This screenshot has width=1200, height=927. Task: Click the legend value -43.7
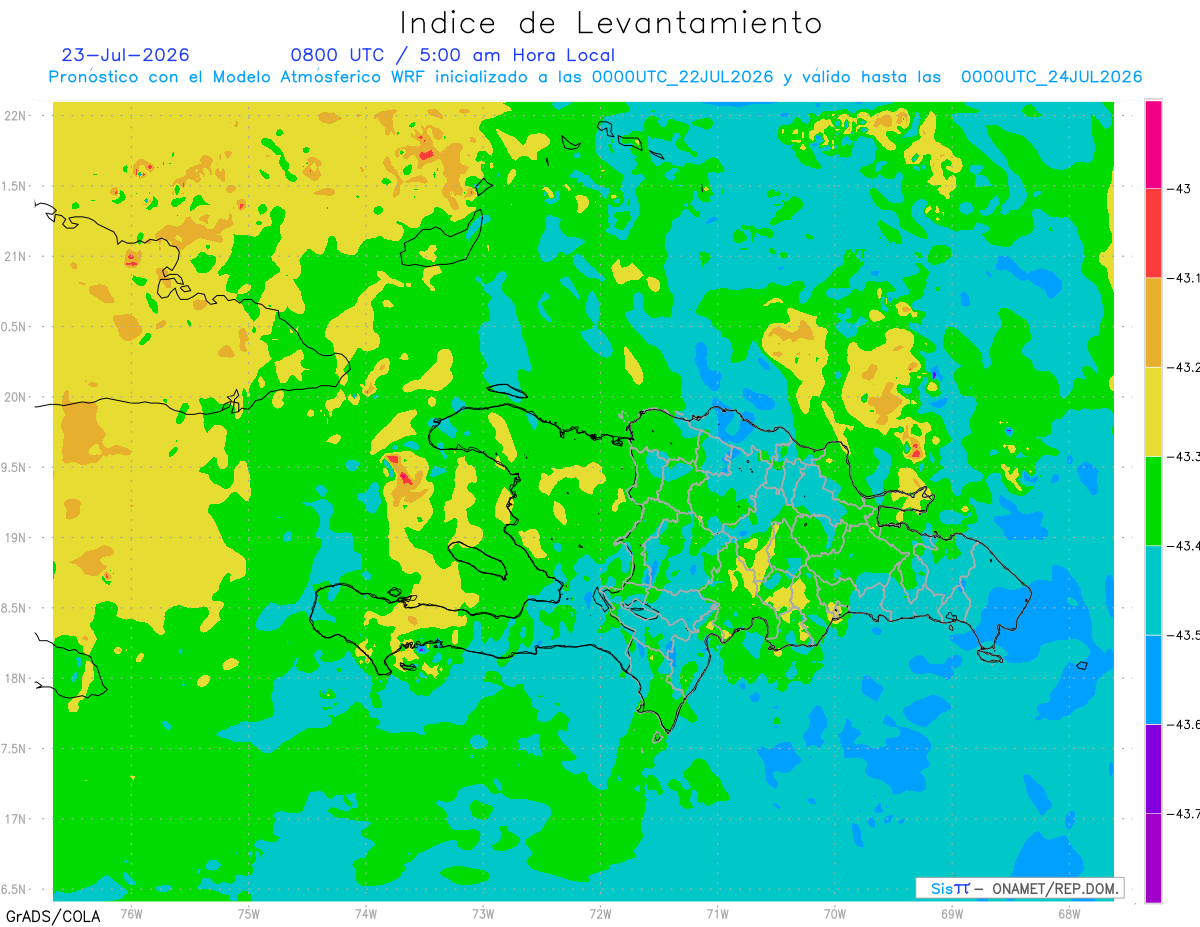click(x=1182, y=813)
